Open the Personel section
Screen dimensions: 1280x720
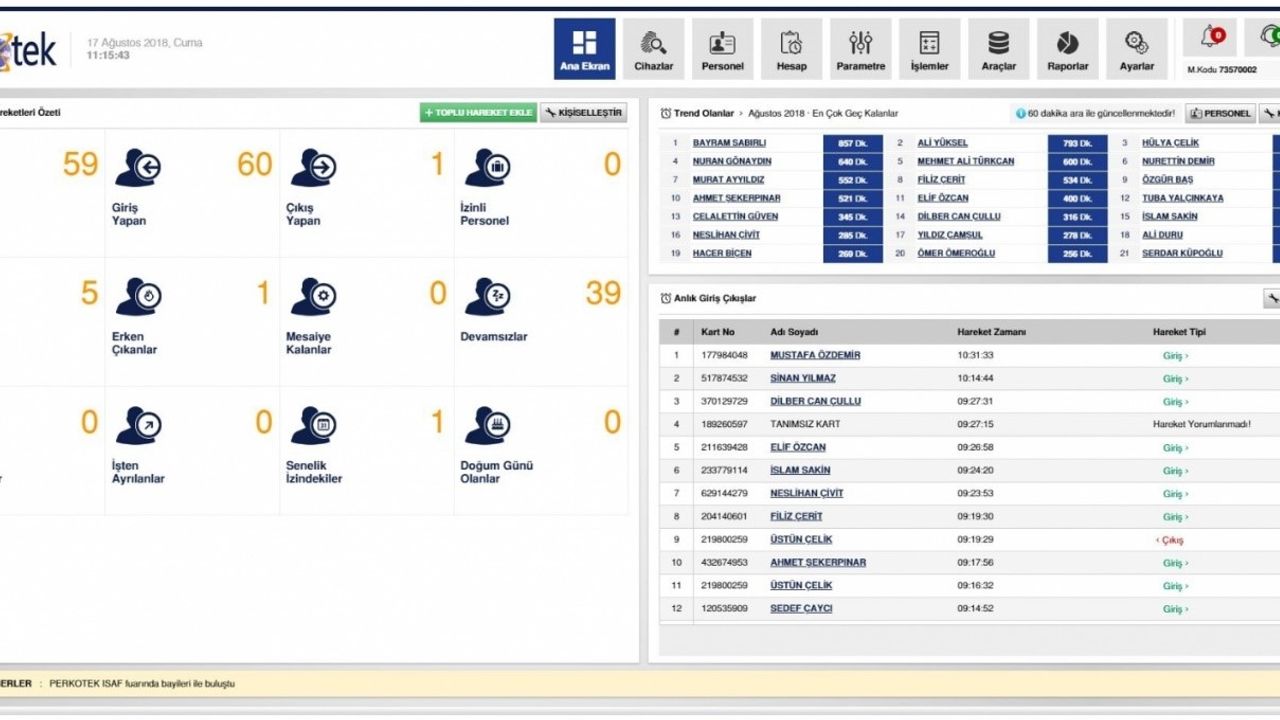click(x=722, y=49)
